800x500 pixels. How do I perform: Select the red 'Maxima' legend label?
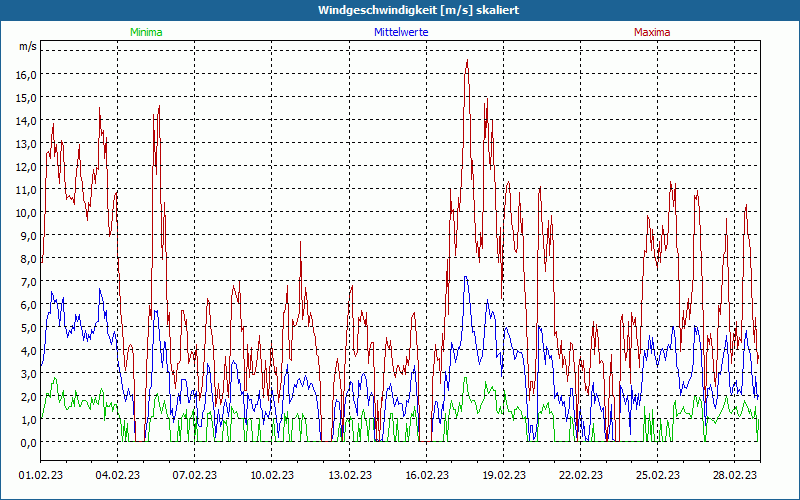point(652,32)
